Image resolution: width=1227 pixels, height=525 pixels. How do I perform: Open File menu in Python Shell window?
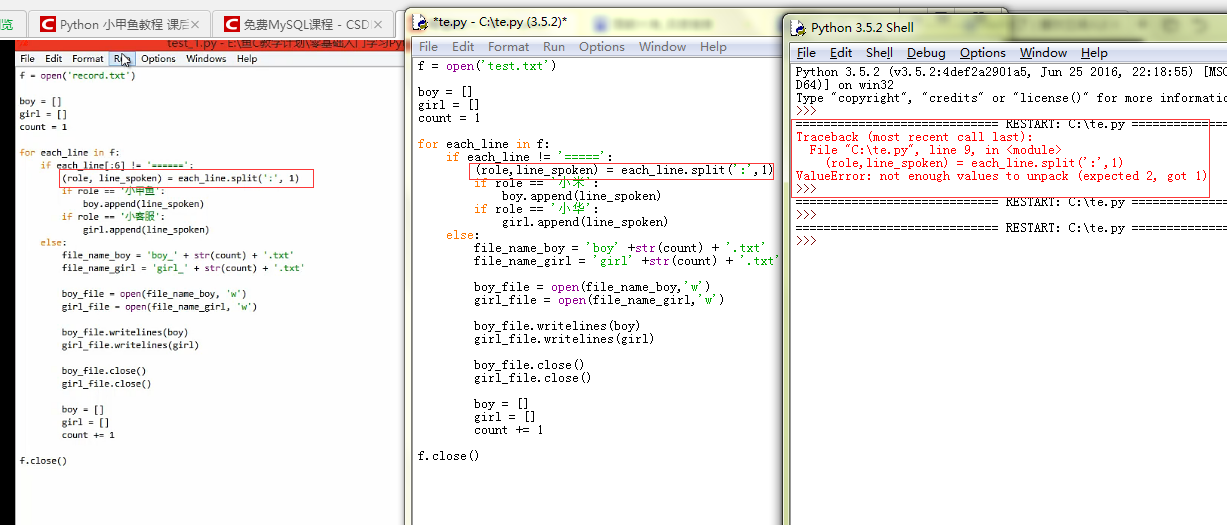click(806, 53)
